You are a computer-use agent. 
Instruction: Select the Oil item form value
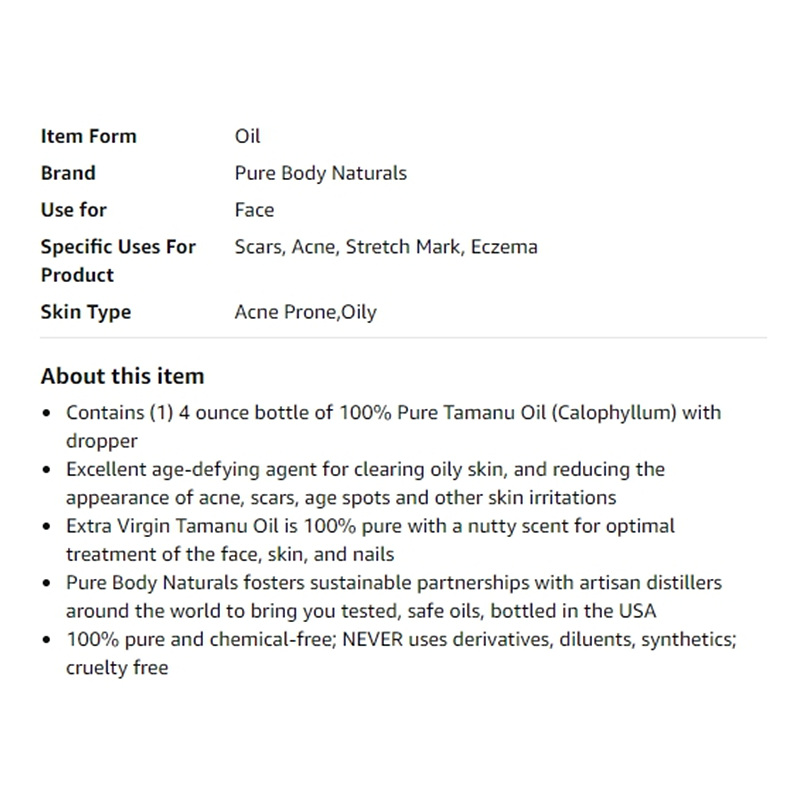point(247,136)
